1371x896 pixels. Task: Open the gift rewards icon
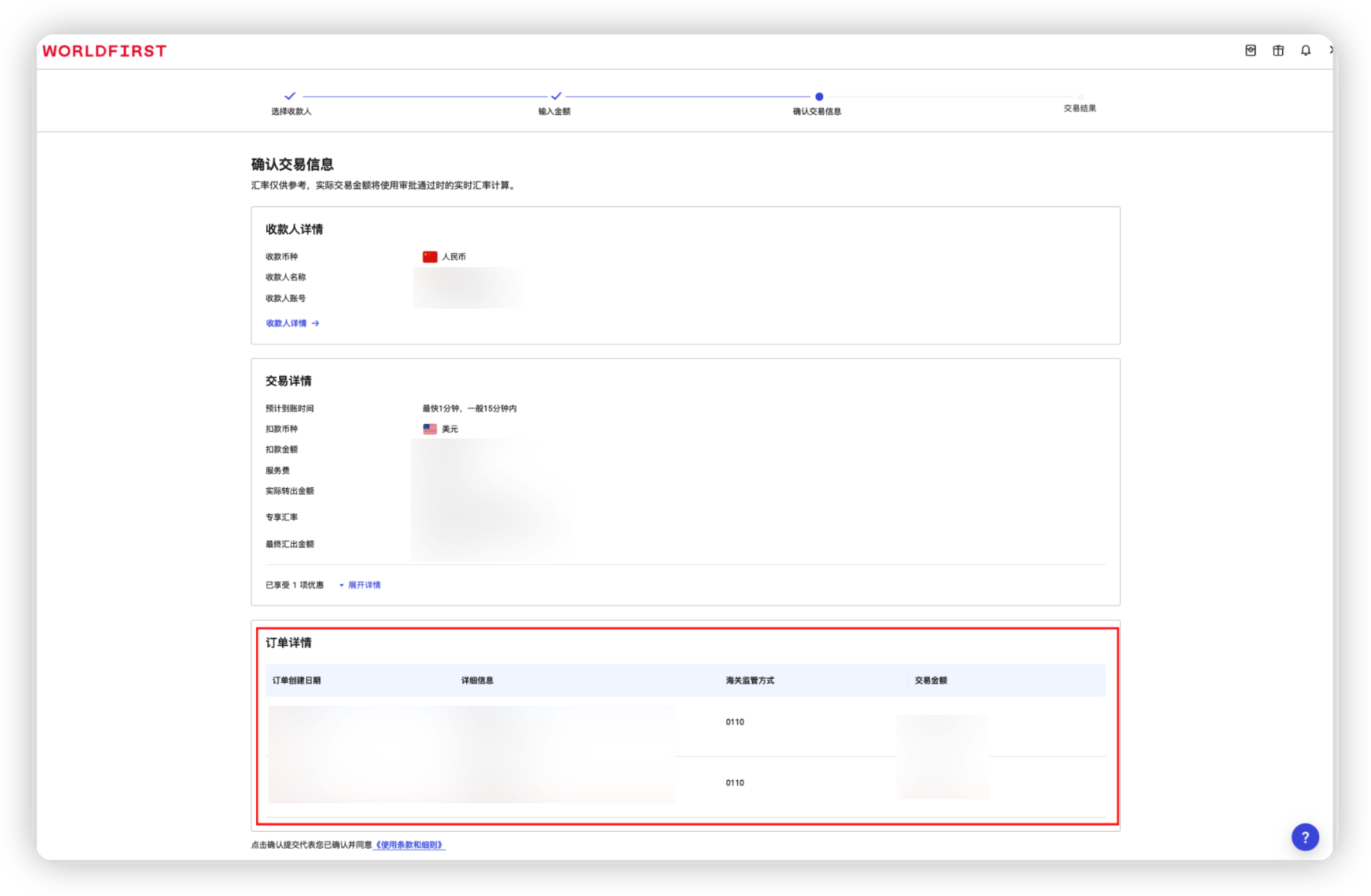pos(1278,50)
